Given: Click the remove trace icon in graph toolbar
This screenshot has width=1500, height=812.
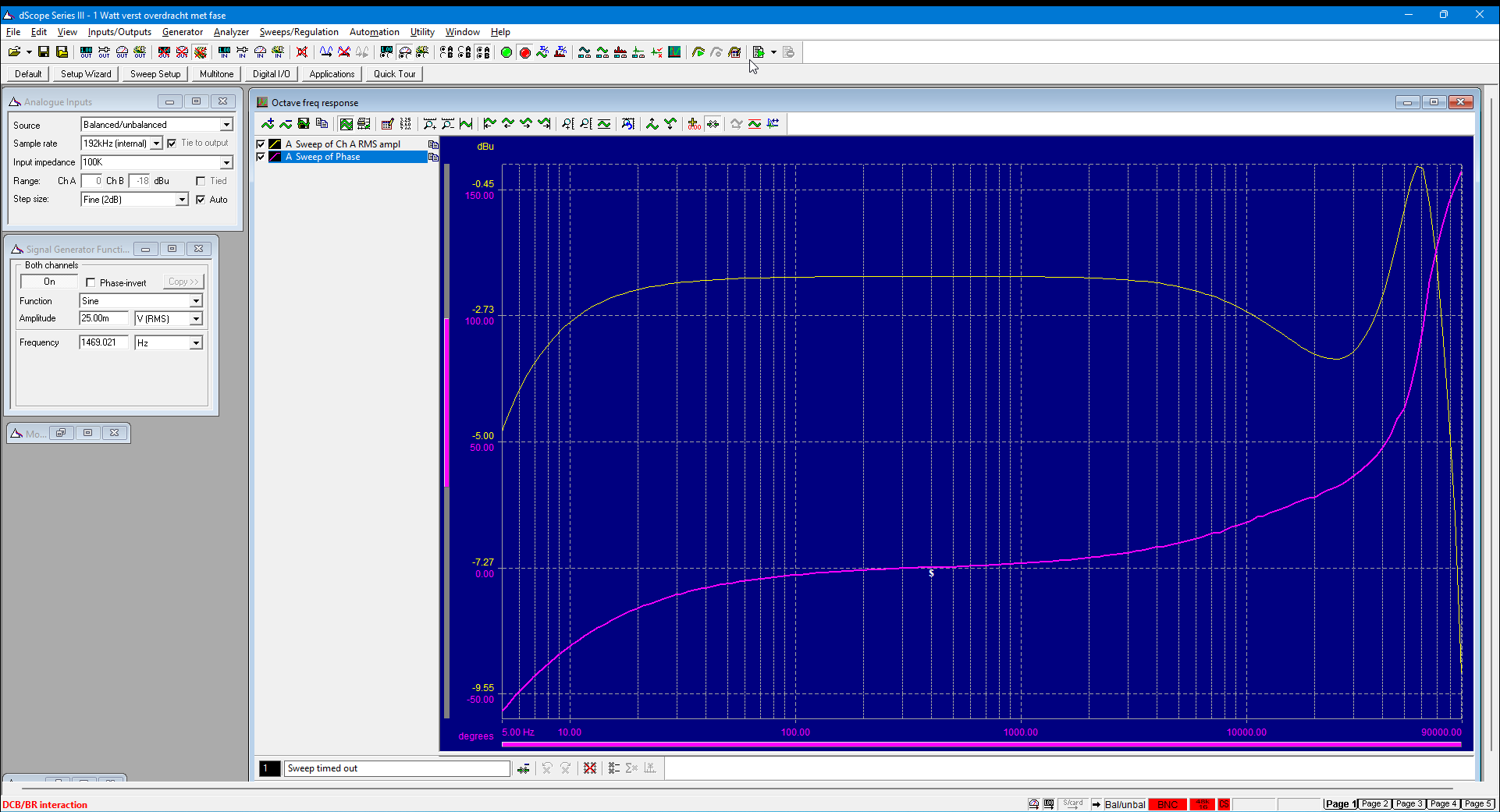Looking at the screenshot, I should pyautogui.click(x=286, y=123).
